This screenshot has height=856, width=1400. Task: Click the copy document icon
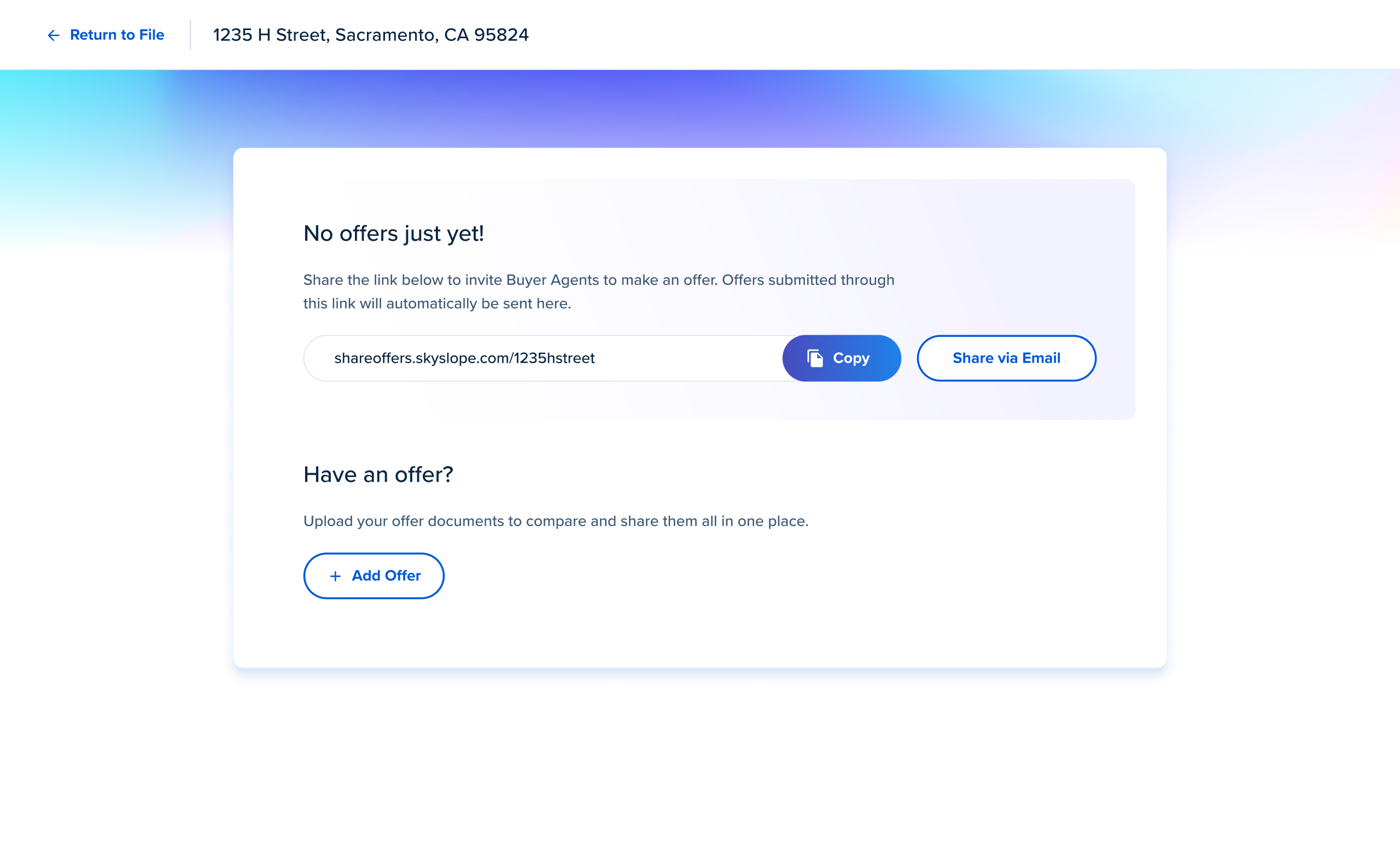click(815, 358)
